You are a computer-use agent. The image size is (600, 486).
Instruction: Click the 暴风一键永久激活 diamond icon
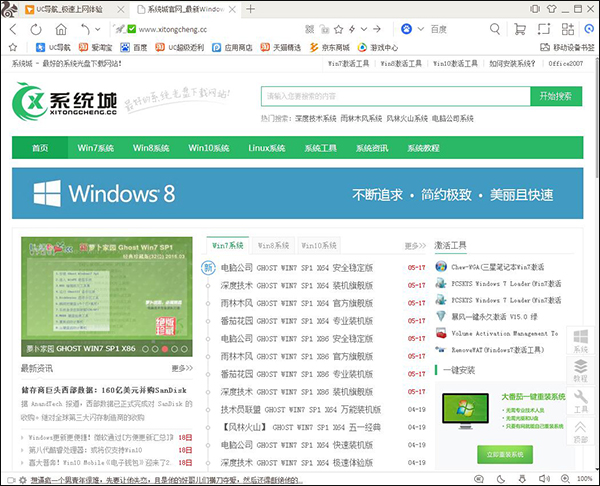[x=441, y=316]
